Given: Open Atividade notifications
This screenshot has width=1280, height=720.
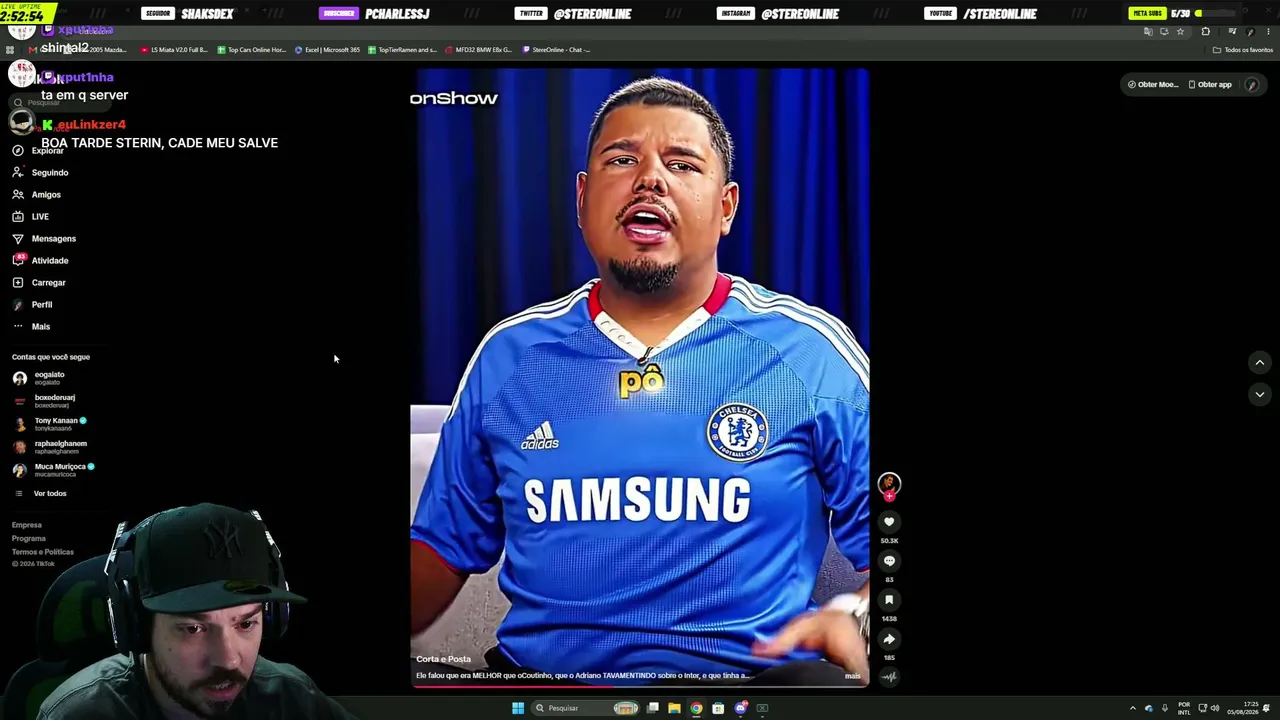Looking at the screenshot, I should [x=40, y=260].
